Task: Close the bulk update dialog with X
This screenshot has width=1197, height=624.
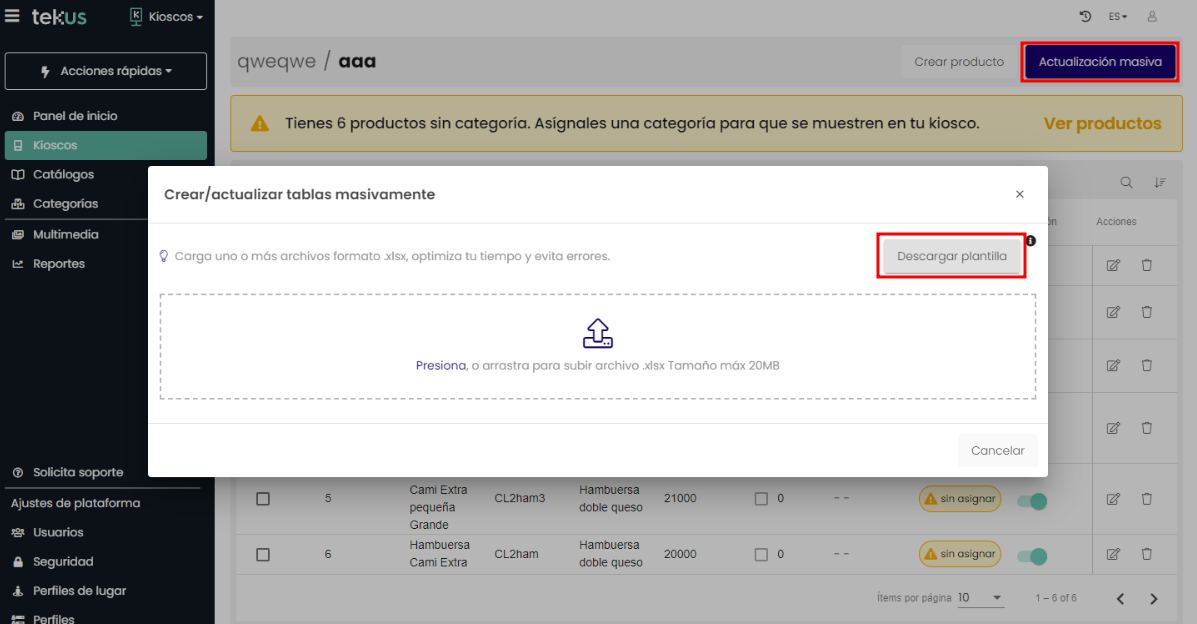Action: pos(1019,195)
